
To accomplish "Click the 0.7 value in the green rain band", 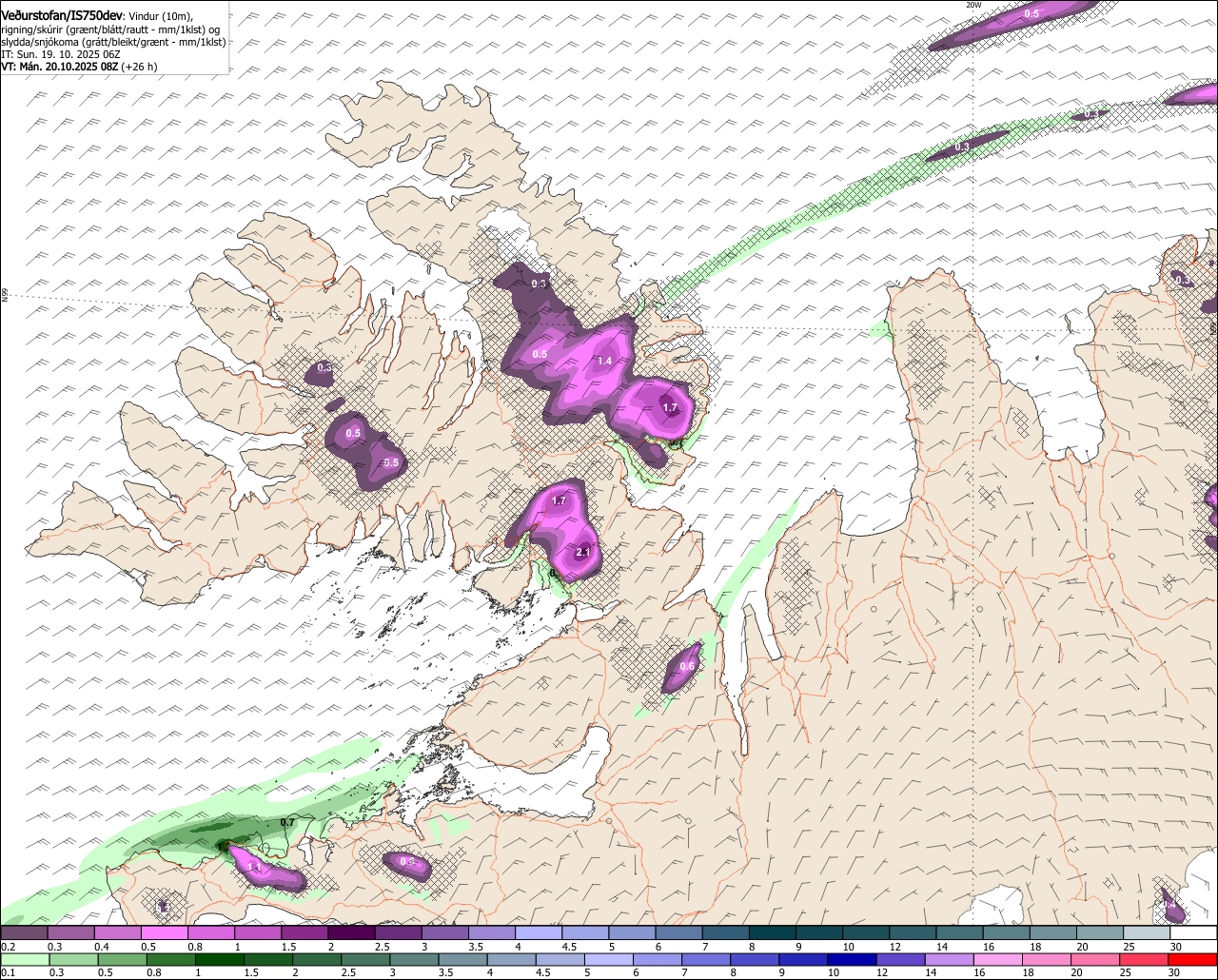I will point(287,822).
